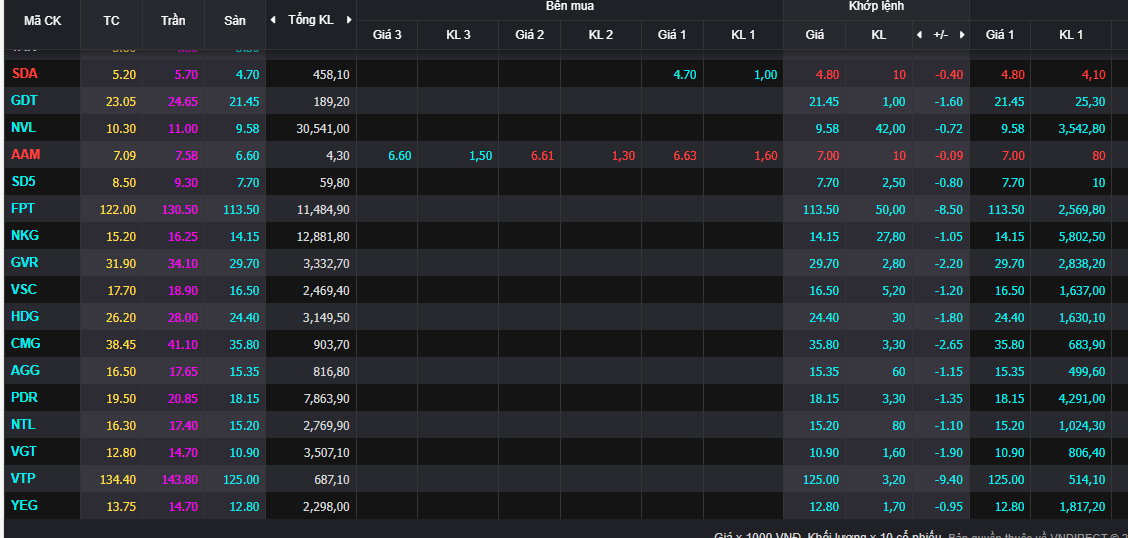This screenshot has height=538, width=1128.
Task: Click left arrow next to +/- column
Action: [x=920, y=35]
